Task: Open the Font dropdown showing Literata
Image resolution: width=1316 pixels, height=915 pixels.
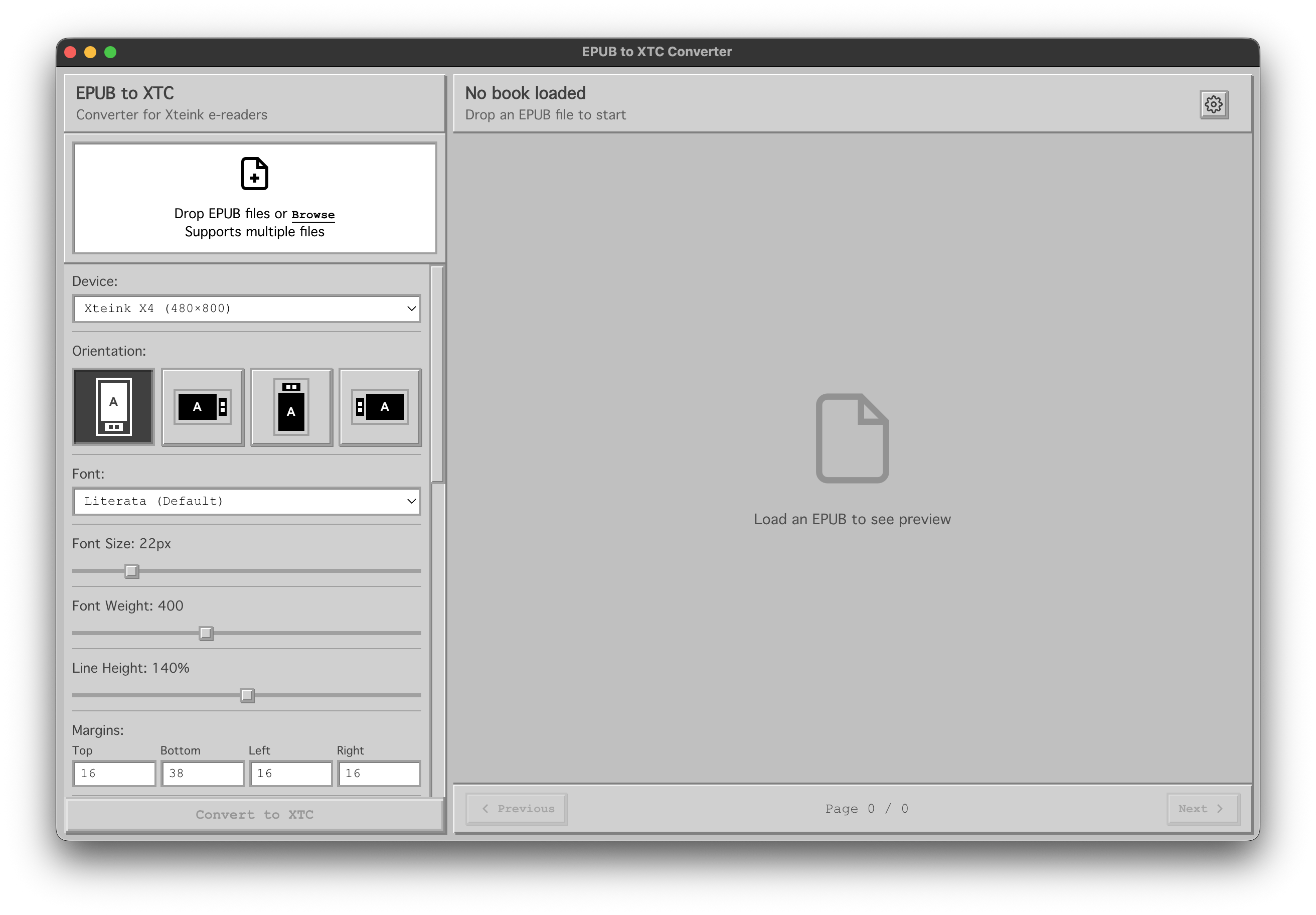Action: click(x=246, y=501)
